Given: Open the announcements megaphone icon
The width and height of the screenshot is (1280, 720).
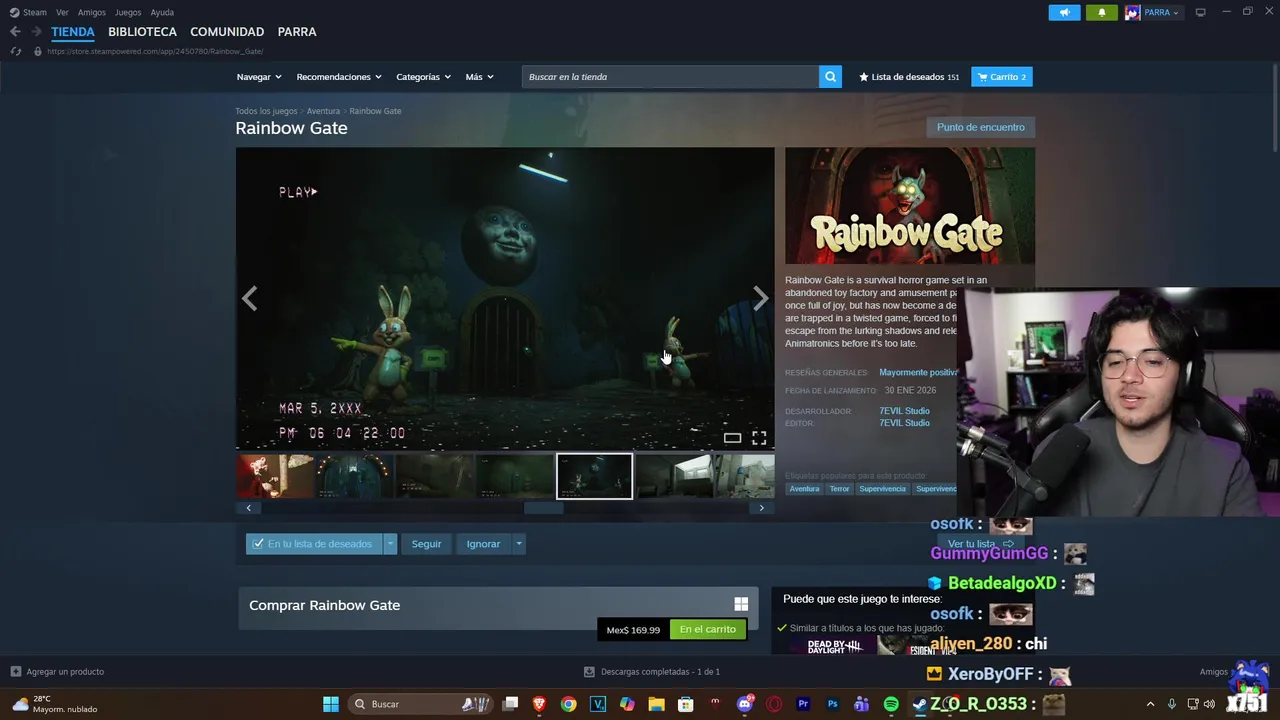Looking at the screenshot, I should [1064, 12].
